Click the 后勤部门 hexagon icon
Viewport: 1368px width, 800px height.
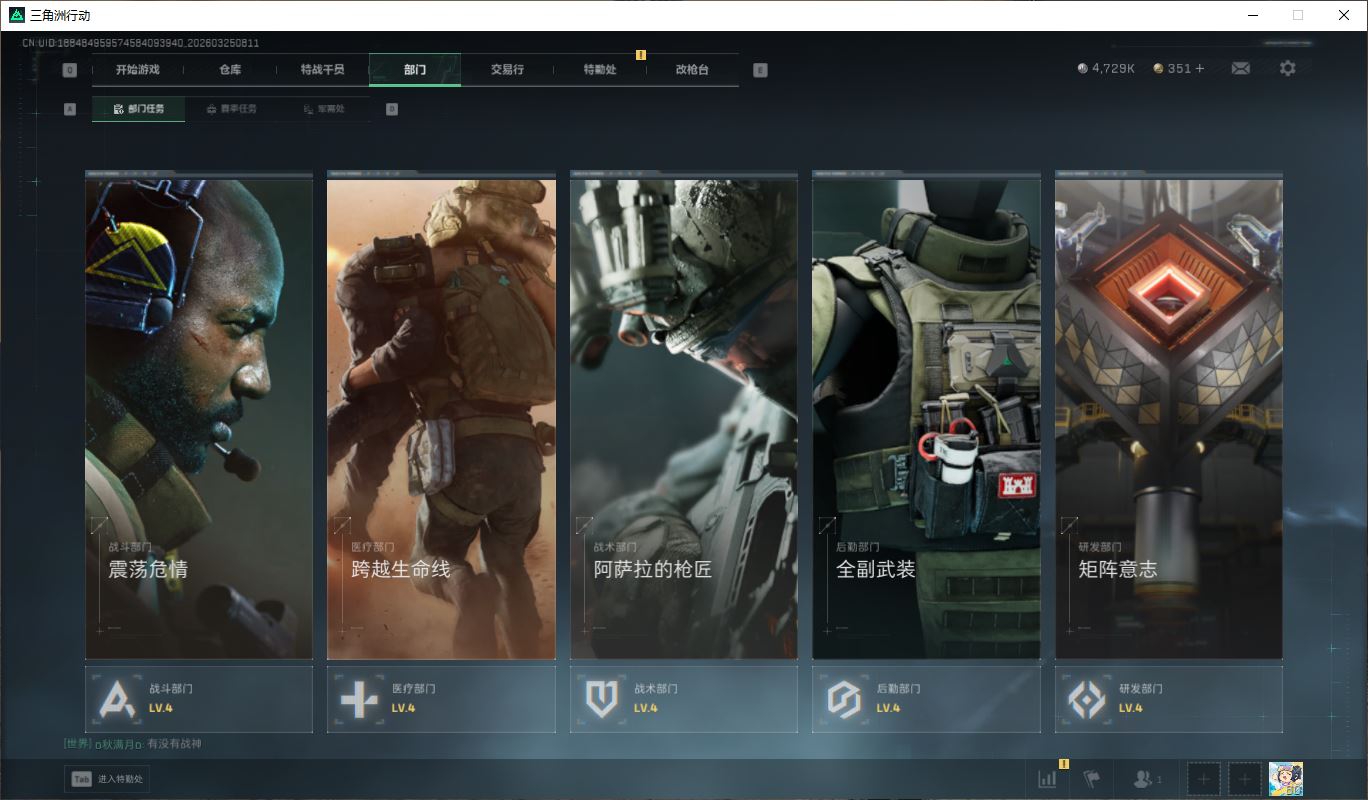tap(843, 699)
